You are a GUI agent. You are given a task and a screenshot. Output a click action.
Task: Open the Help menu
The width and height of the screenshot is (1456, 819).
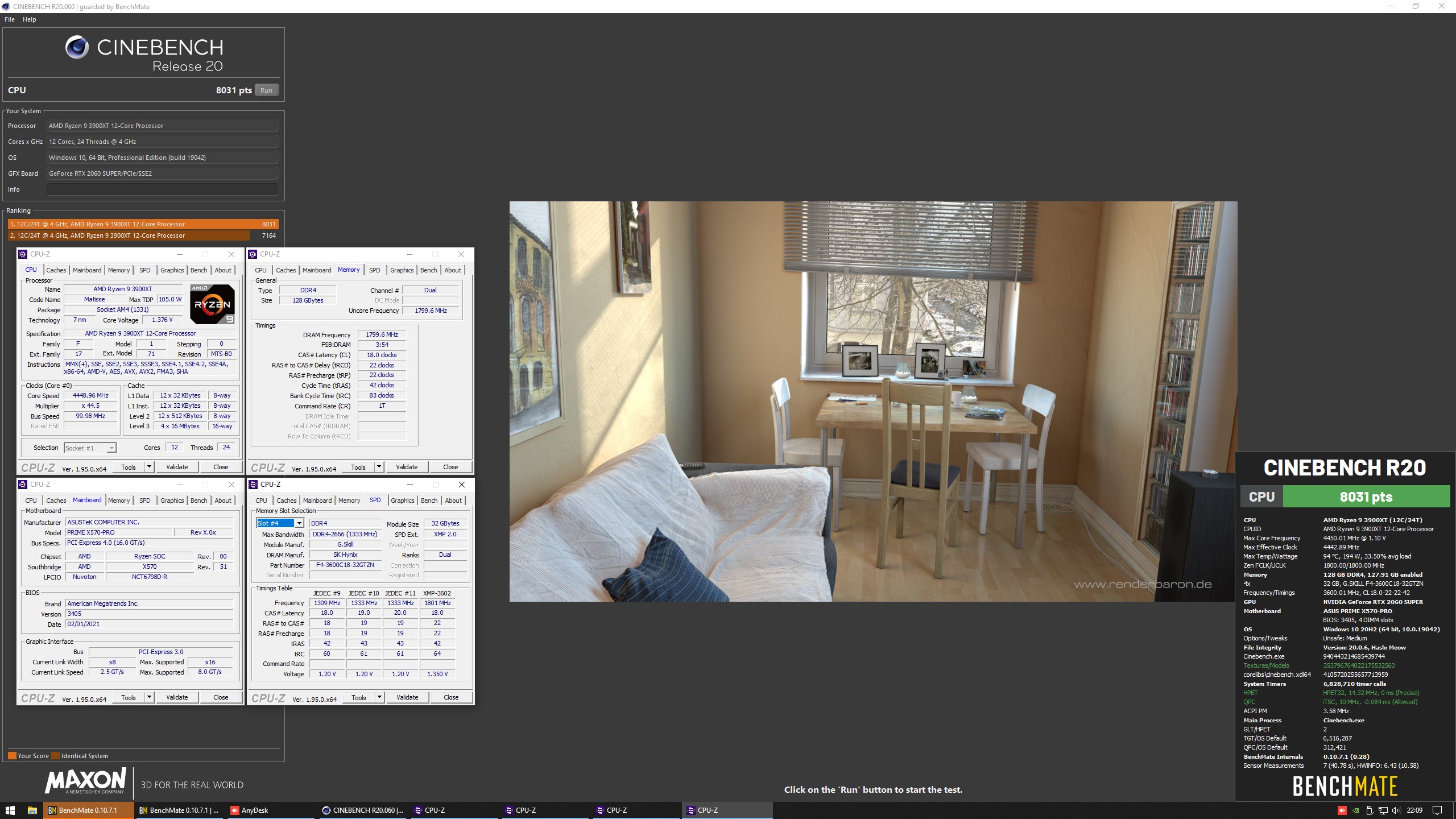coord(30,19)
